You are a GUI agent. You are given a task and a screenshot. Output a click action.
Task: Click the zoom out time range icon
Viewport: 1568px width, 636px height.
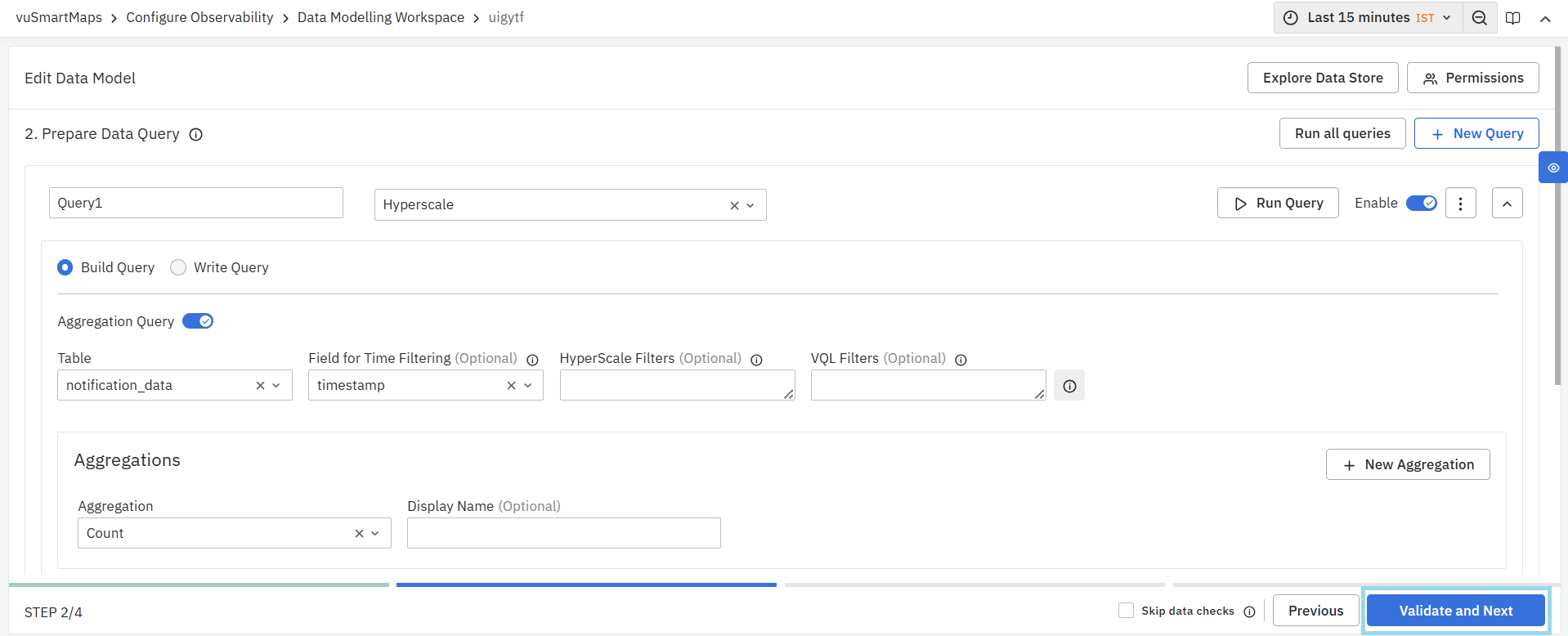coord(1479,18)
